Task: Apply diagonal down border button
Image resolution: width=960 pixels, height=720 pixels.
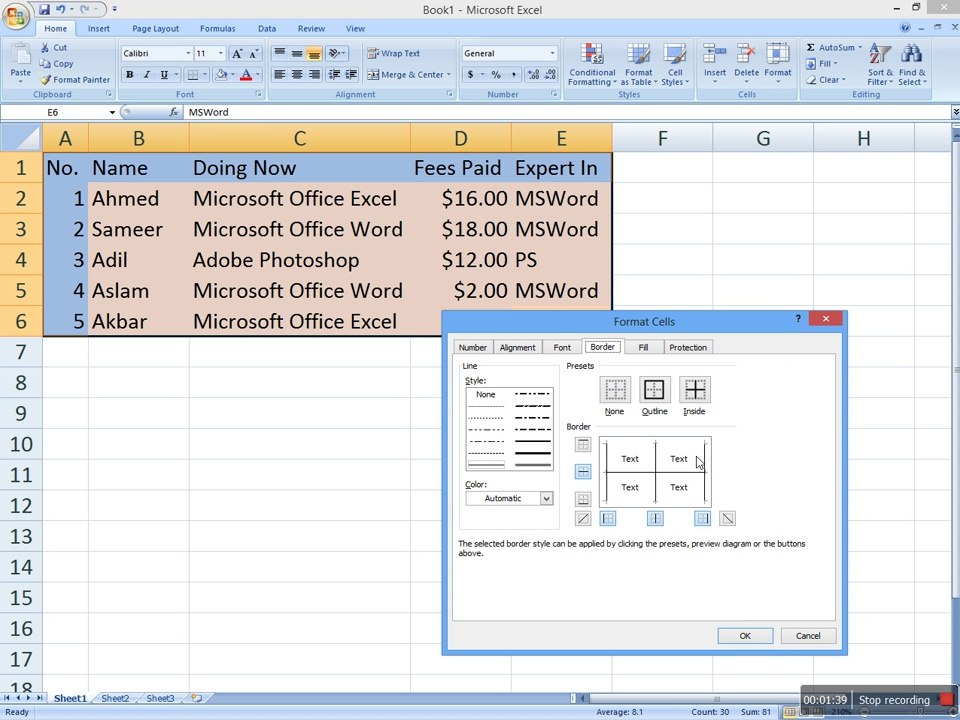Action: (x=727, y=519)
